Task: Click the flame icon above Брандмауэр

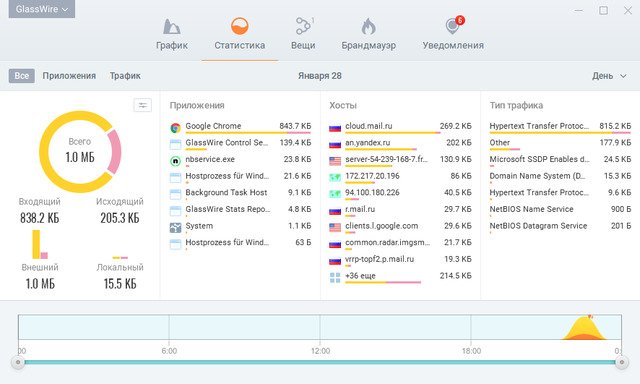Action: click(368, 27)
